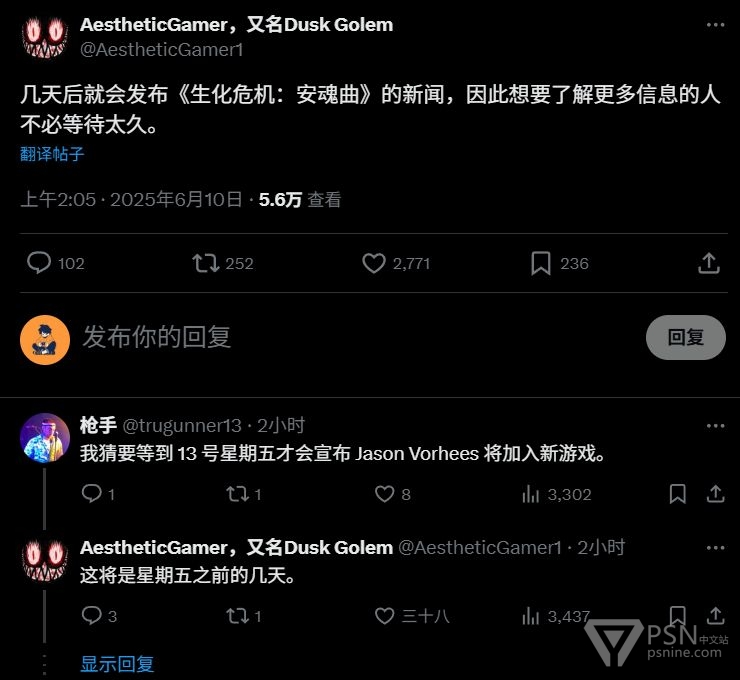Open trugunner13's profile avatar

coord(45,438)
